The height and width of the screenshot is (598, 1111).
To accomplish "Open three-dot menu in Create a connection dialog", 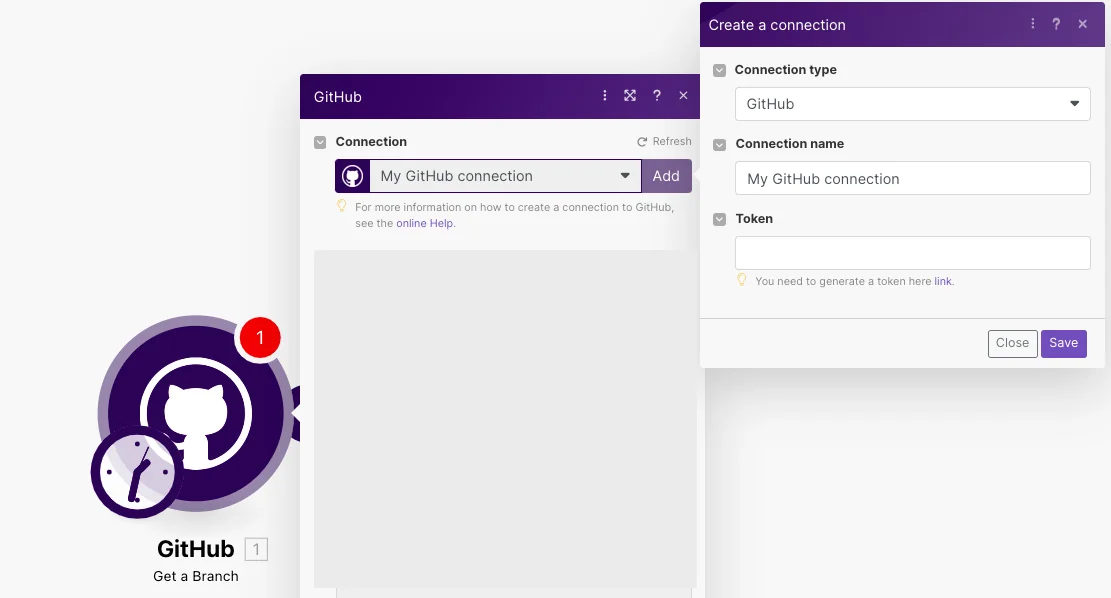I will tap(1032, 24).
